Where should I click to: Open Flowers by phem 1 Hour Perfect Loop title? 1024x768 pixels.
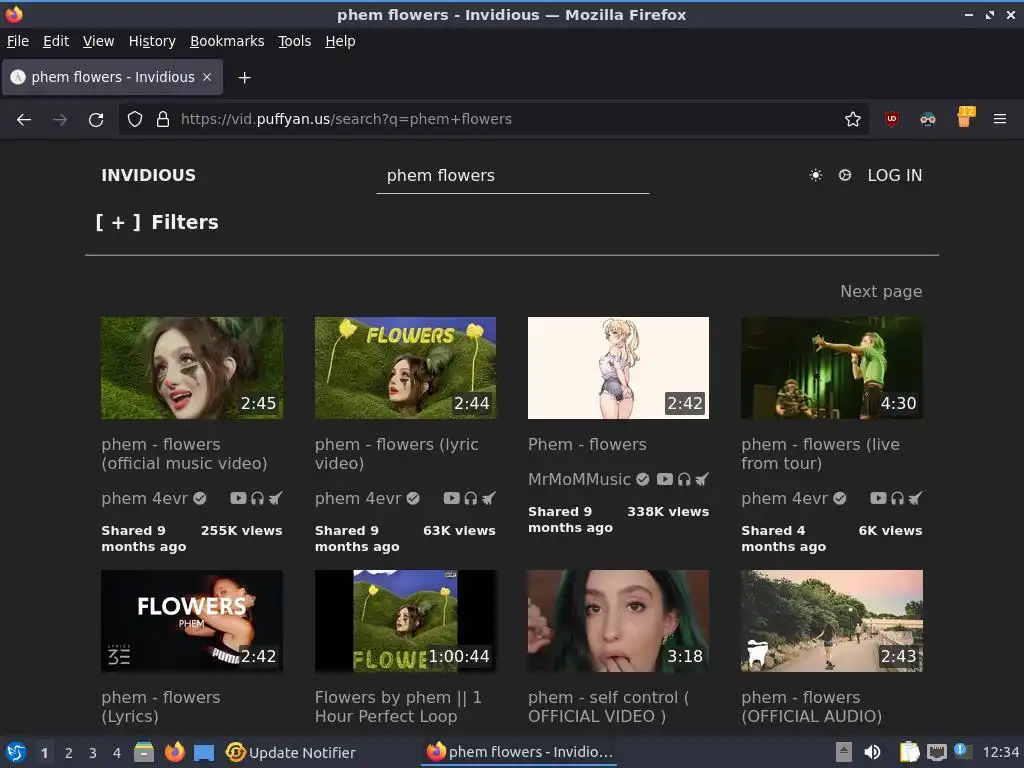[398, 707]
